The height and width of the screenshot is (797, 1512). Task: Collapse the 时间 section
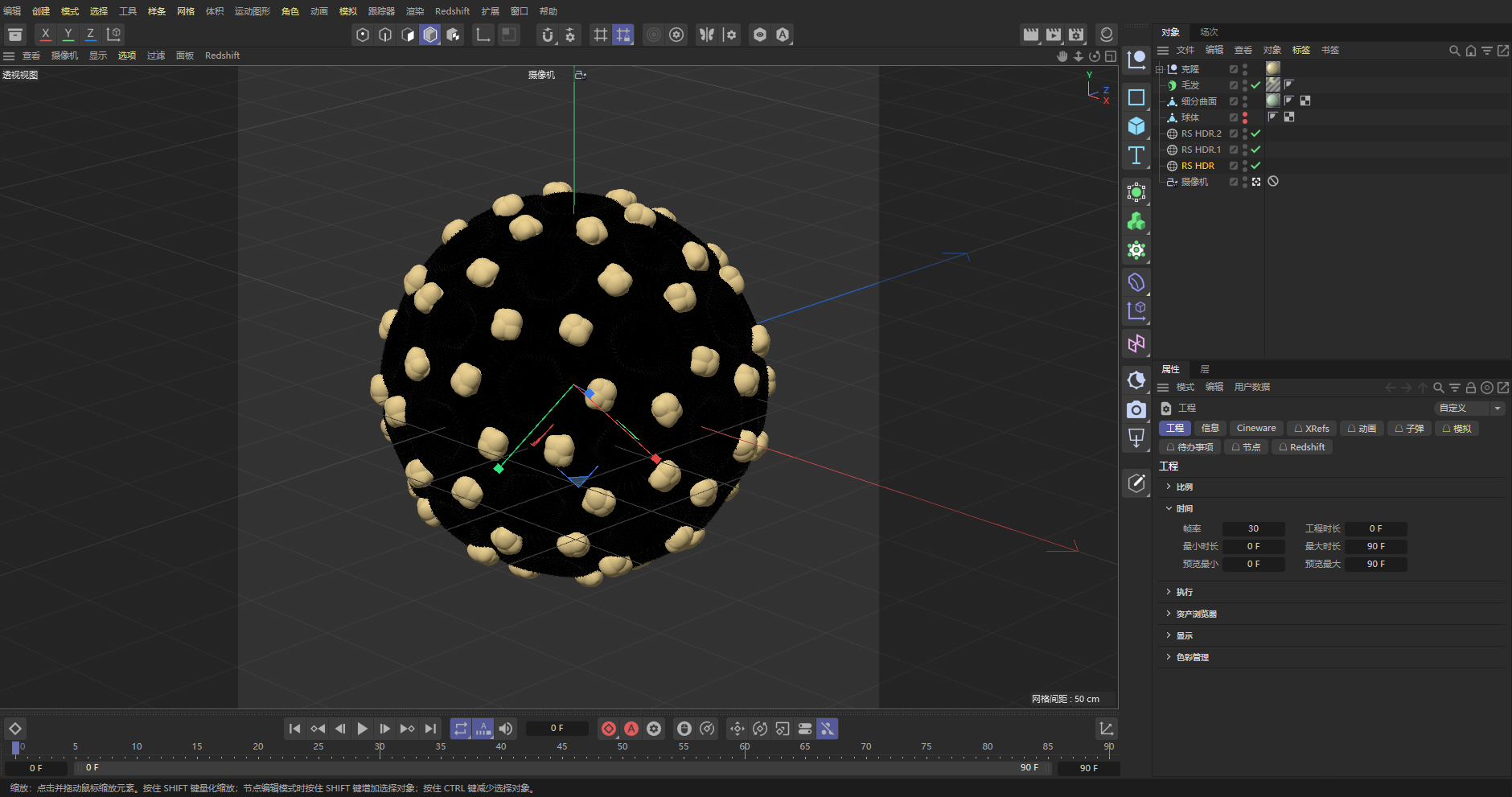tap(1169, 508)
